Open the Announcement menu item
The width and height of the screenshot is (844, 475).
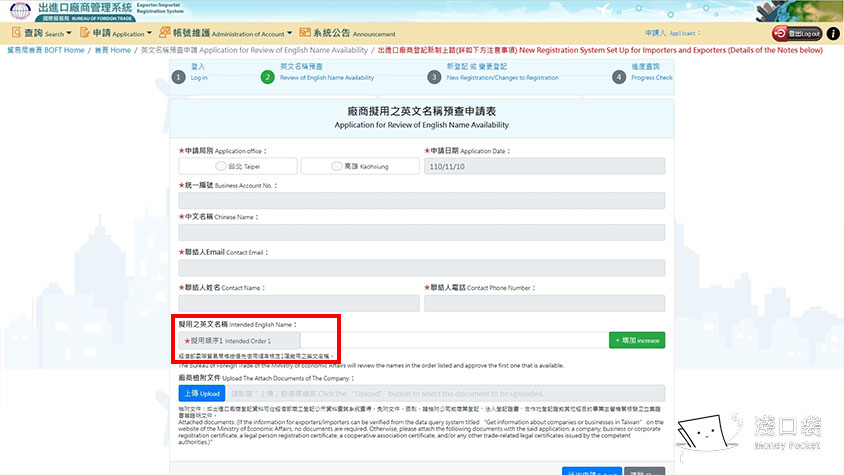pos(347,33)
